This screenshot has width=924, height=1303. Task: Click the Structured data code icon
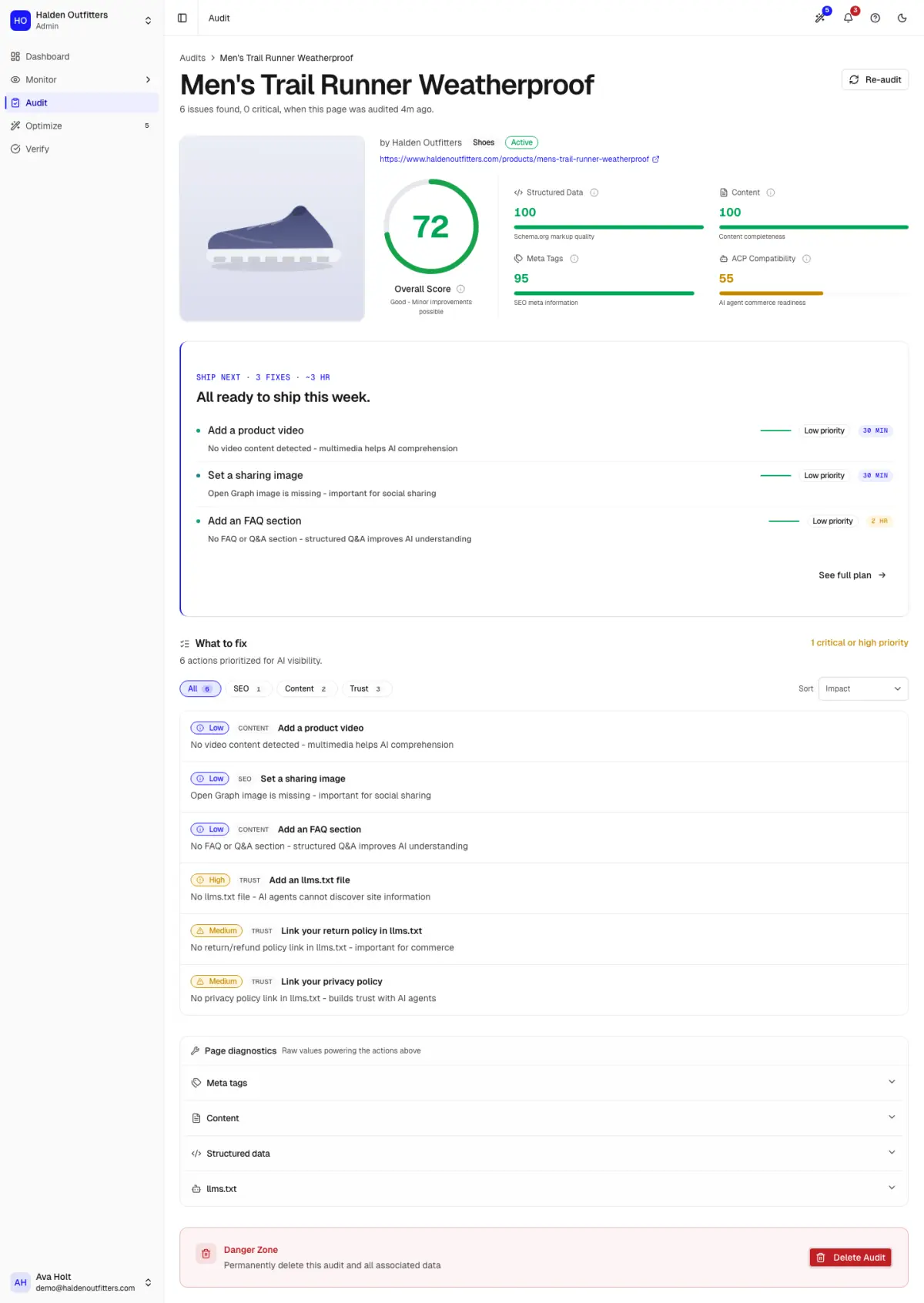click(196, 1154)
